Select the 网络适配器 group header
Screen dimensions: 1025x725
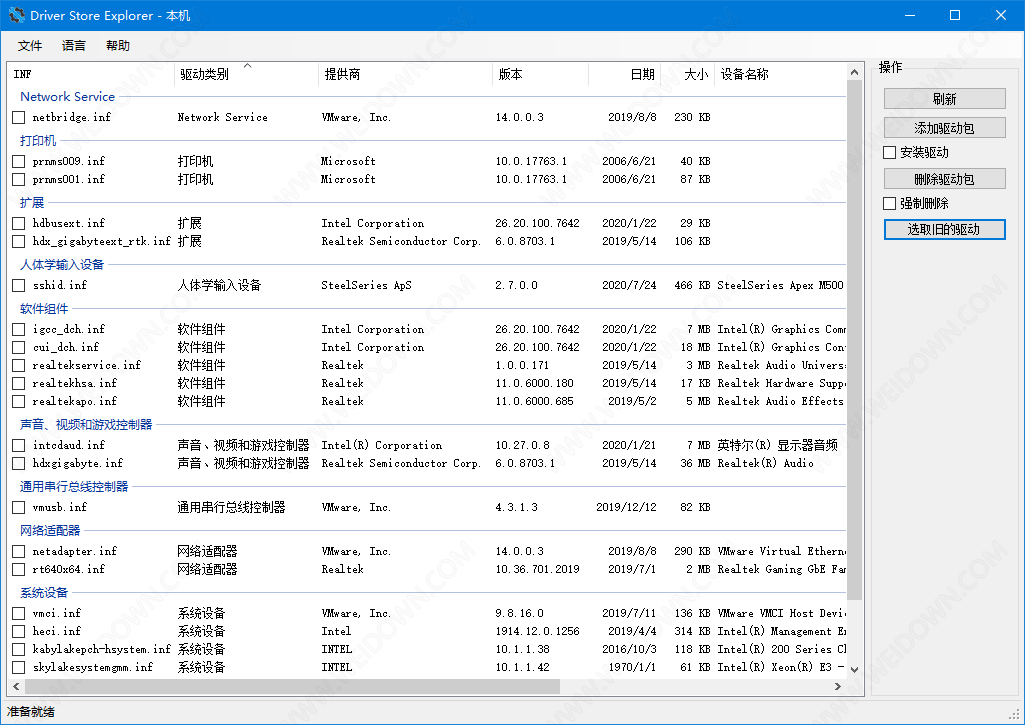(x=50, y=531)
